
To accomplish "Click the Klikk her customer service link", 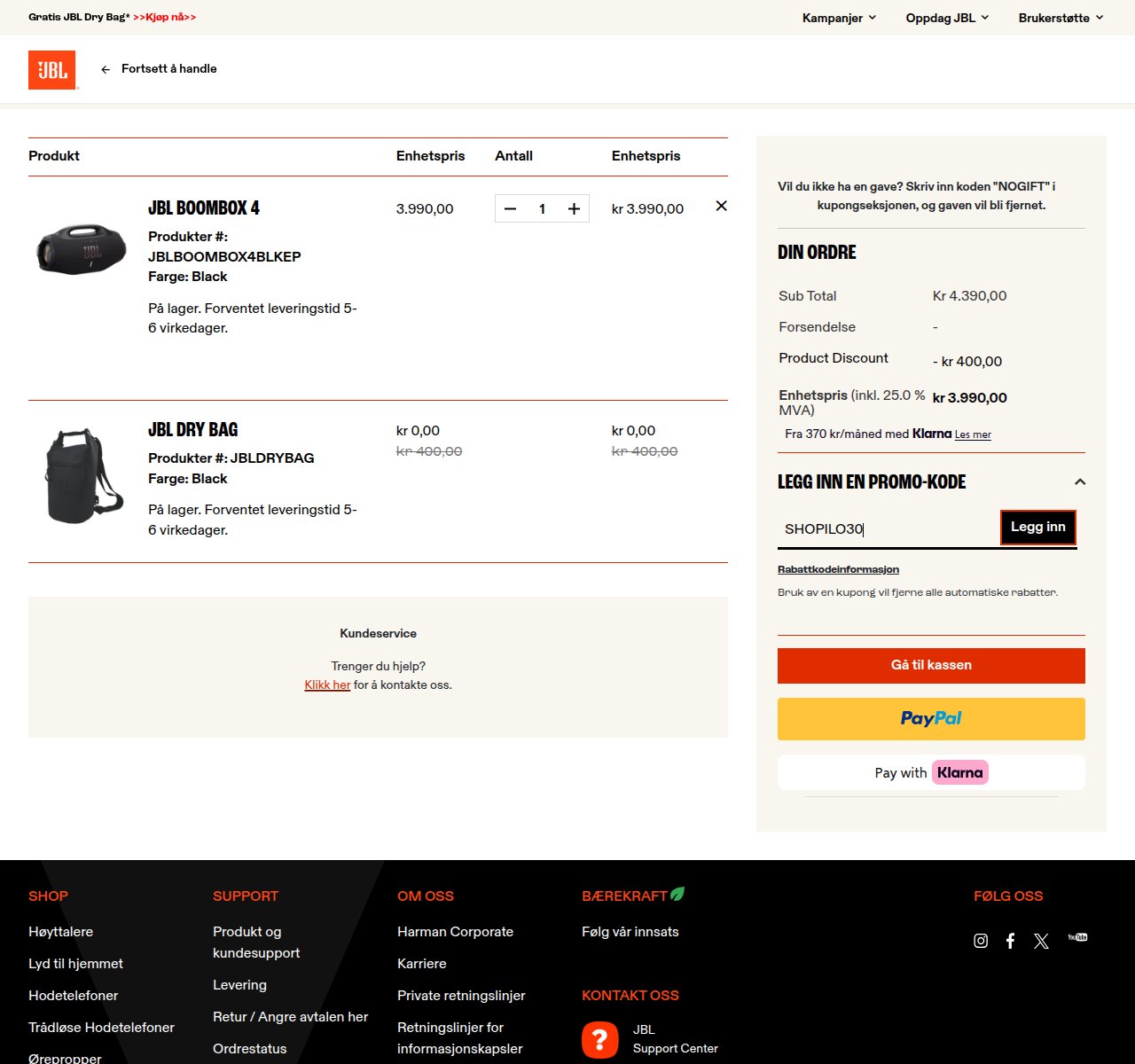I will point(327,685).
